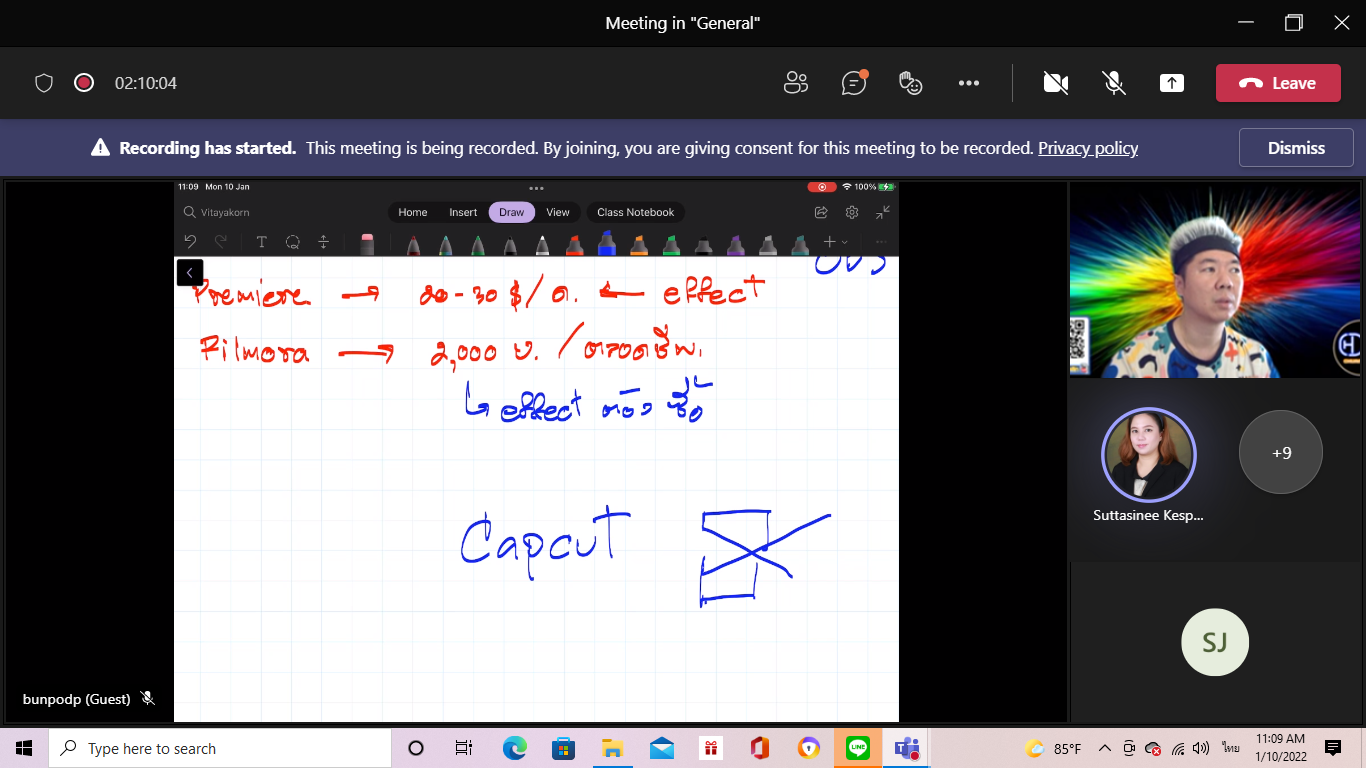Image resolution: width=1366 pixels, height=768 pixels.
Task: Click the OneNote share icon
Action: point(821,212)
